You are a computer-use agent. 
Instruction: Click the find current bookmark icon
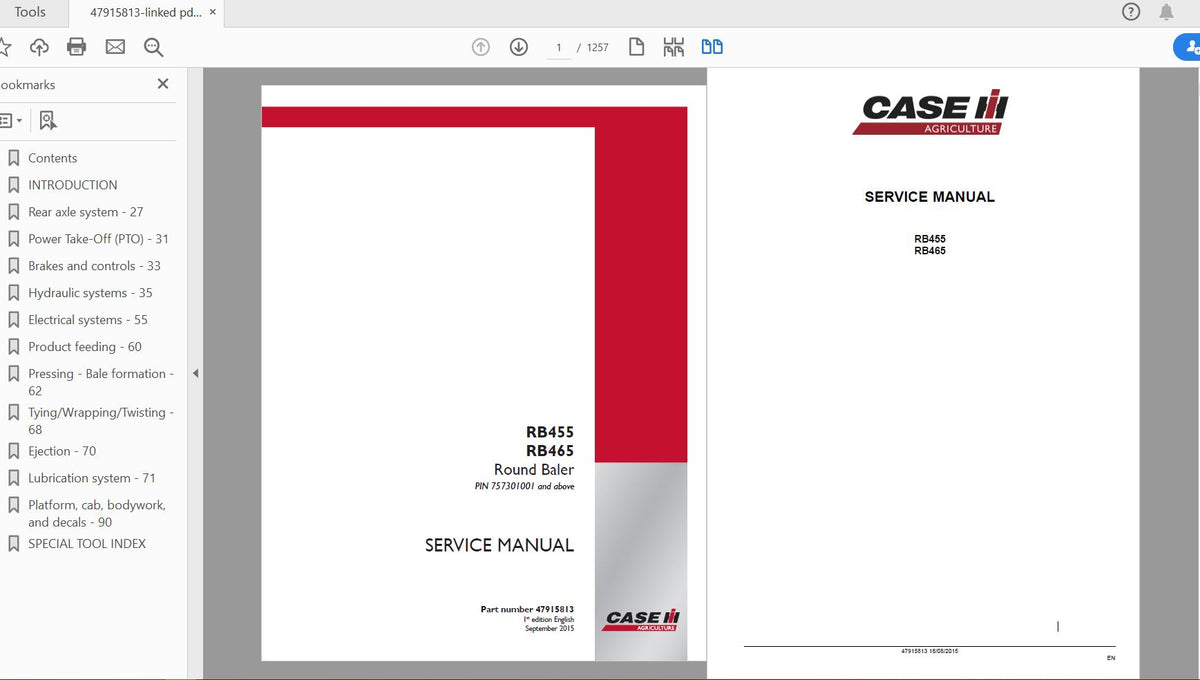pos(48,120)
